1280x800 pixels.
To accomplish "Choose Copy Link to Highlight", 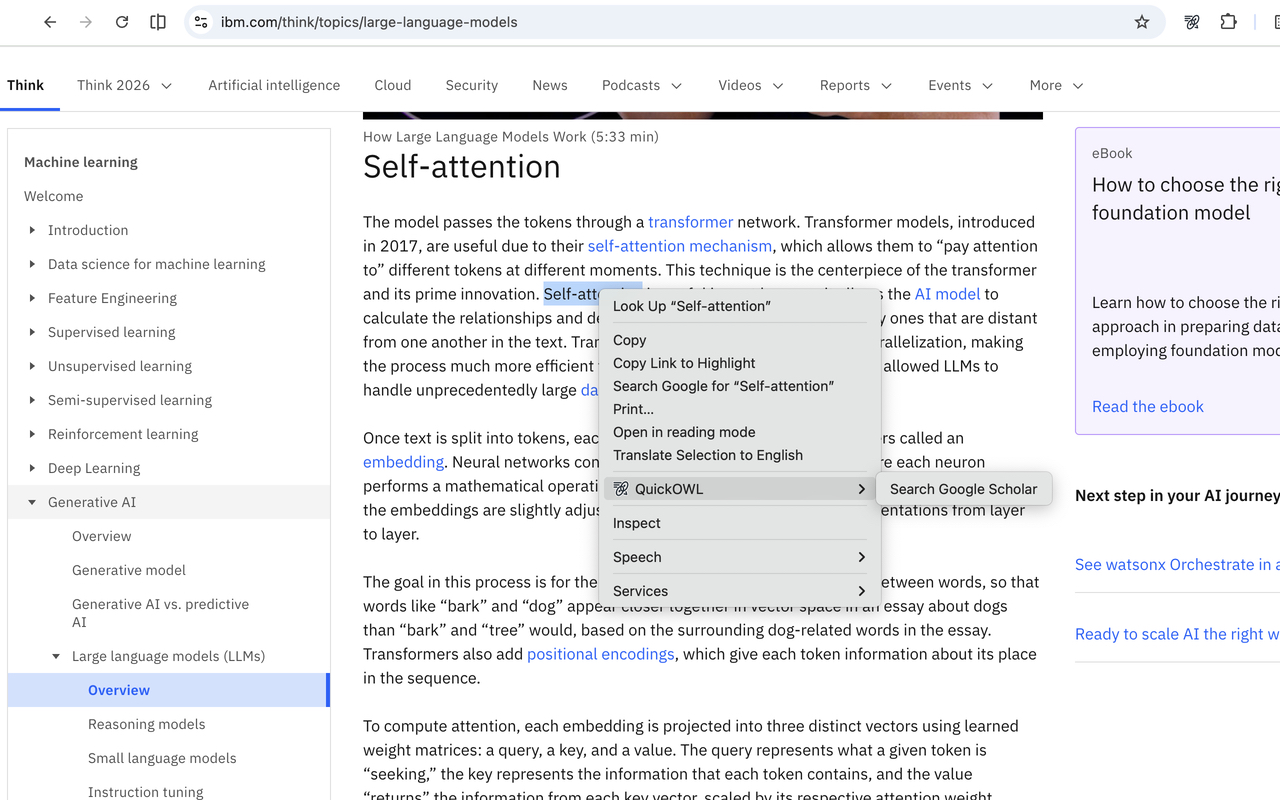I will coord(740,363).
